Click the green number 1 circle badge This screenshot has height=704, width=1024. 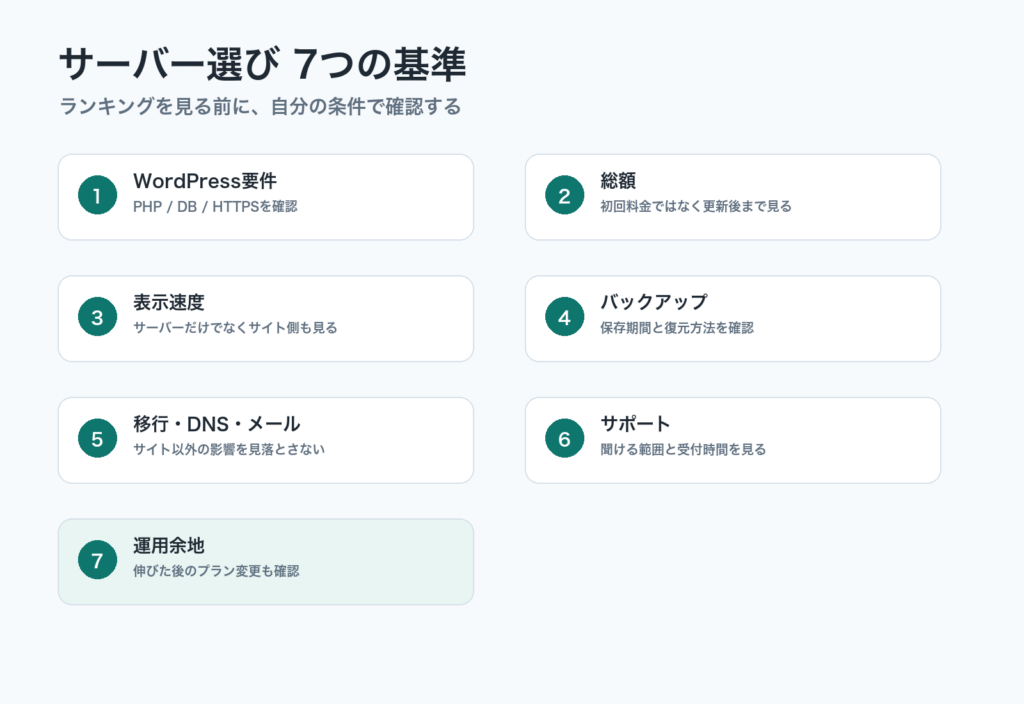[97, 195]
